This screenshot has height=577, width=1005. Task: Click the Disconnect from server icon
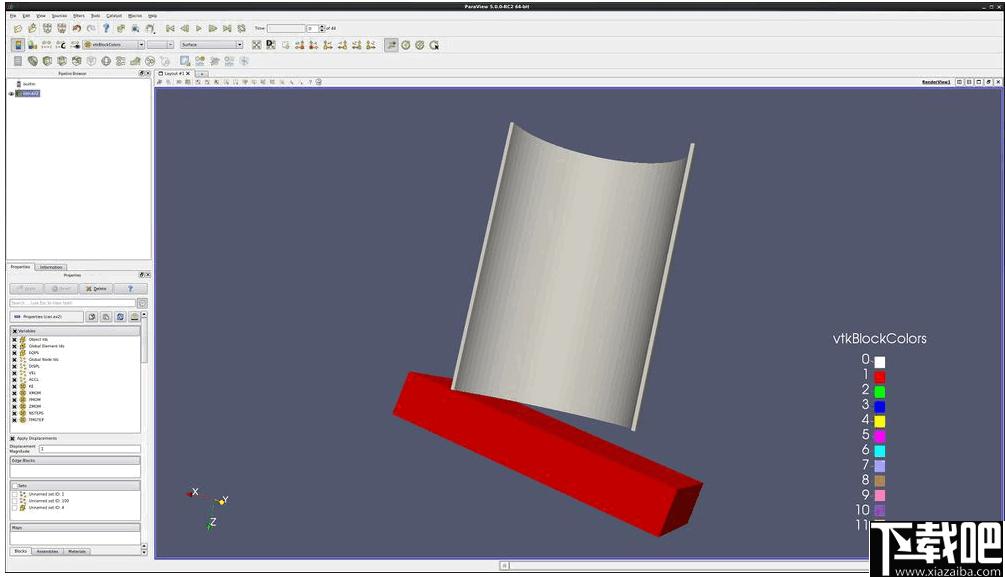tap(62, 28)
